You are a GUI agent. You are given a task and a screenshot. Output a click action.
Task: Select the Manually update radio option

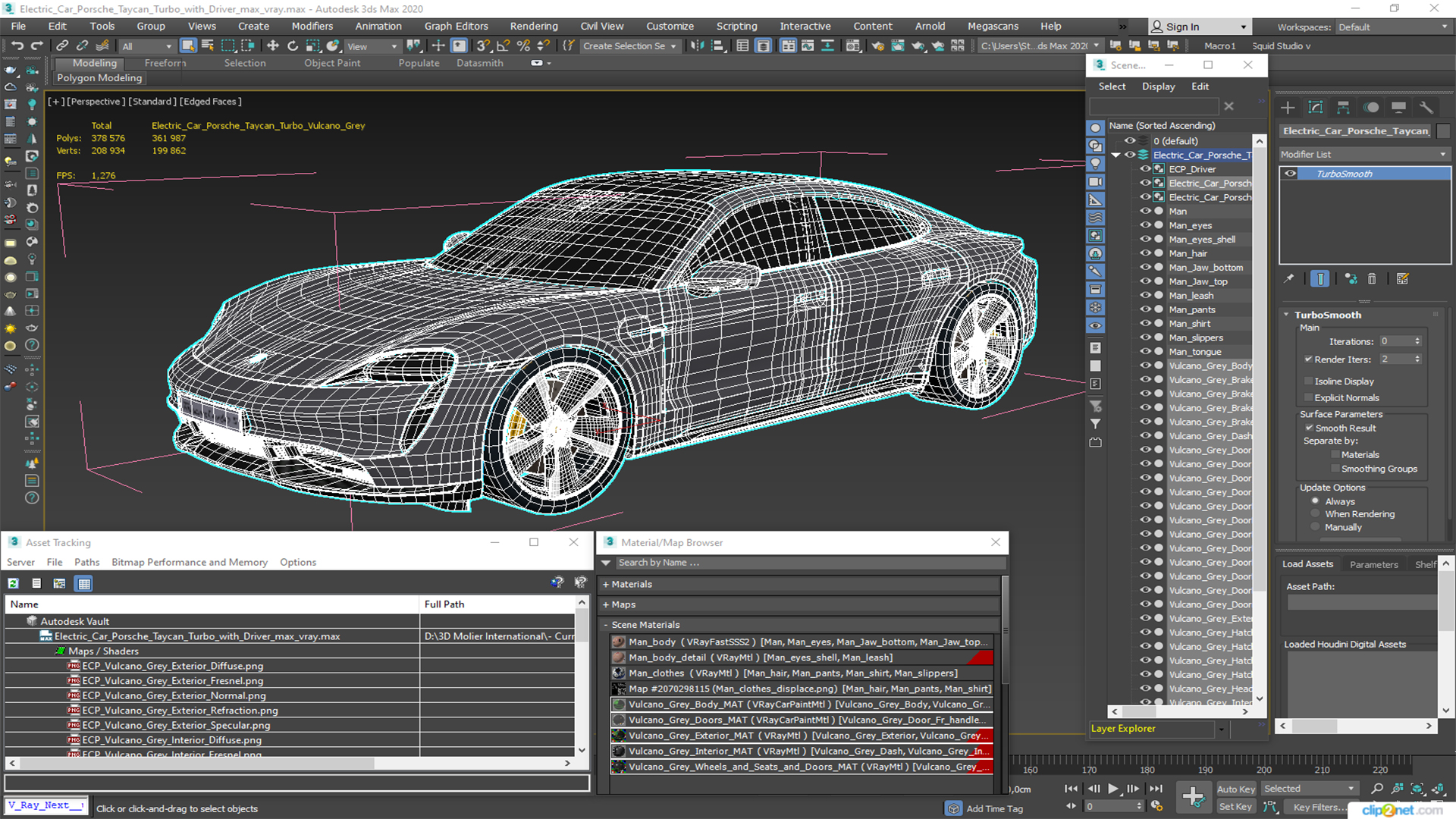click(x=1315, y=527)
